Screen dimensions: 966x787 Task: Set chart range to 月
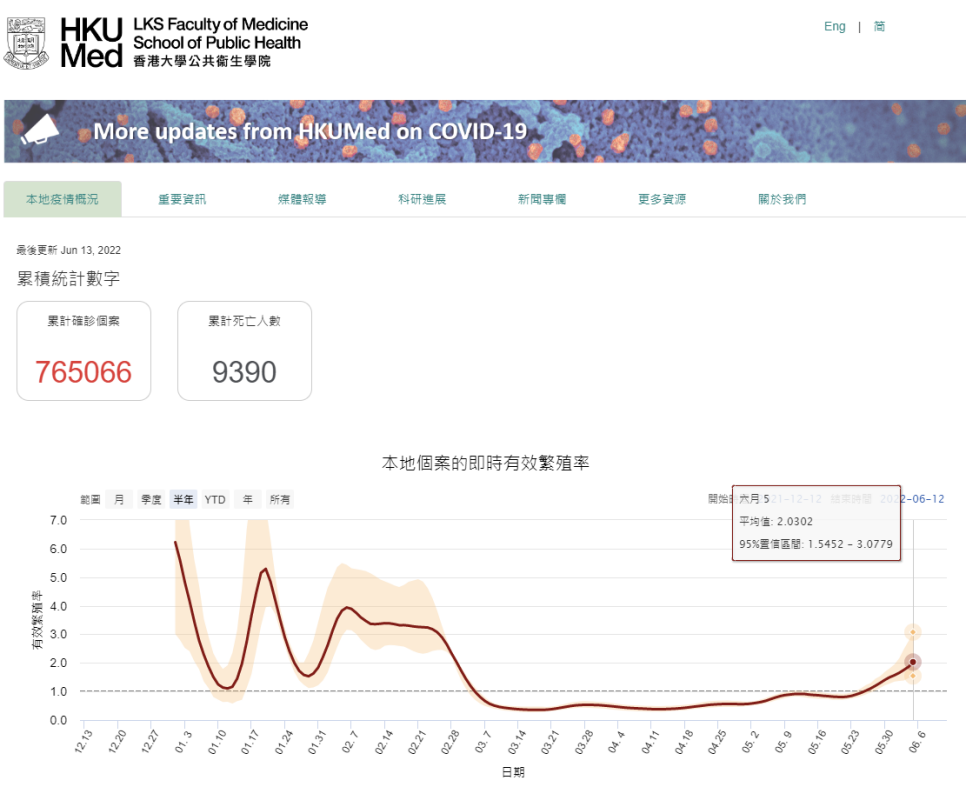tap(119, 499)
